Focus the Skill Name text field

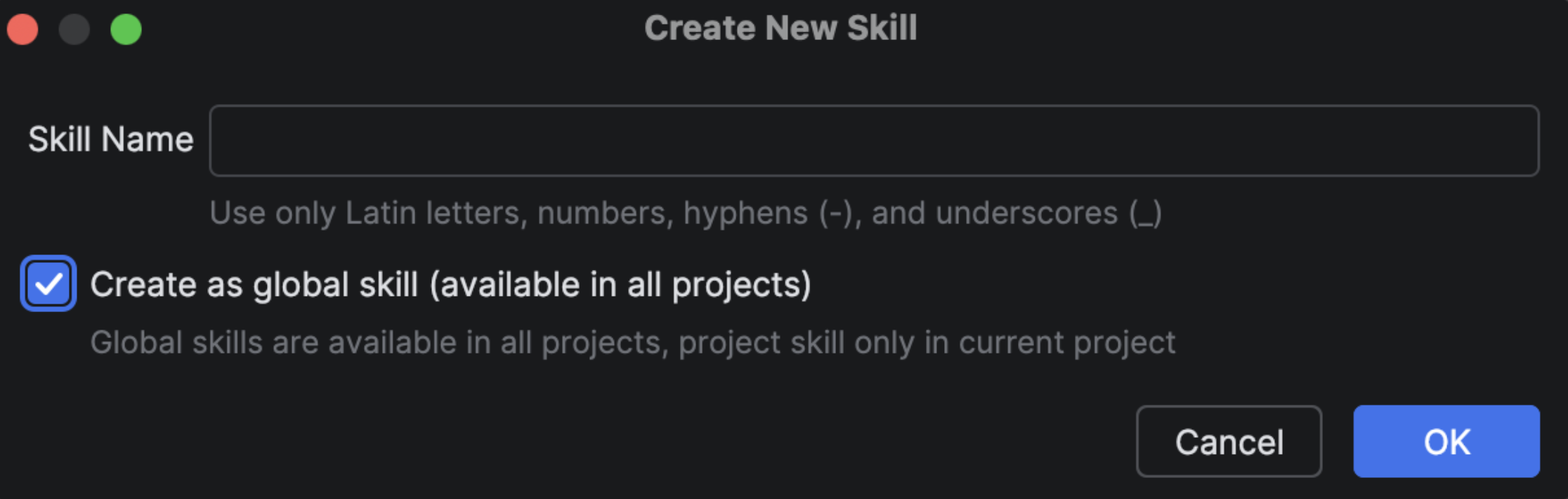tap(874, 141)
